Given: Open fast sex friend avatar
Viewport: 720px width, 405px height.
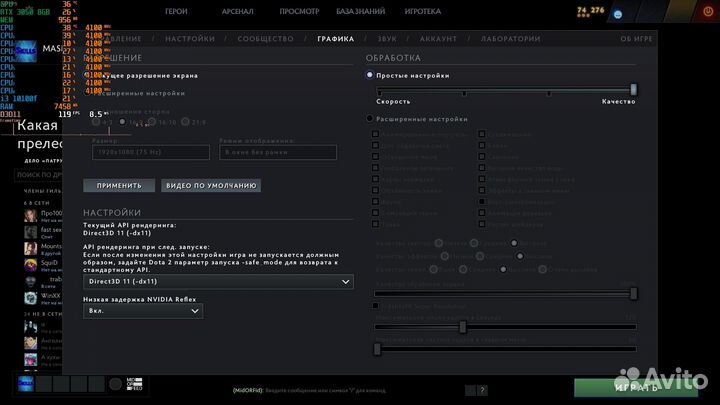Looking at the screenshot, I should coord(30,232).
